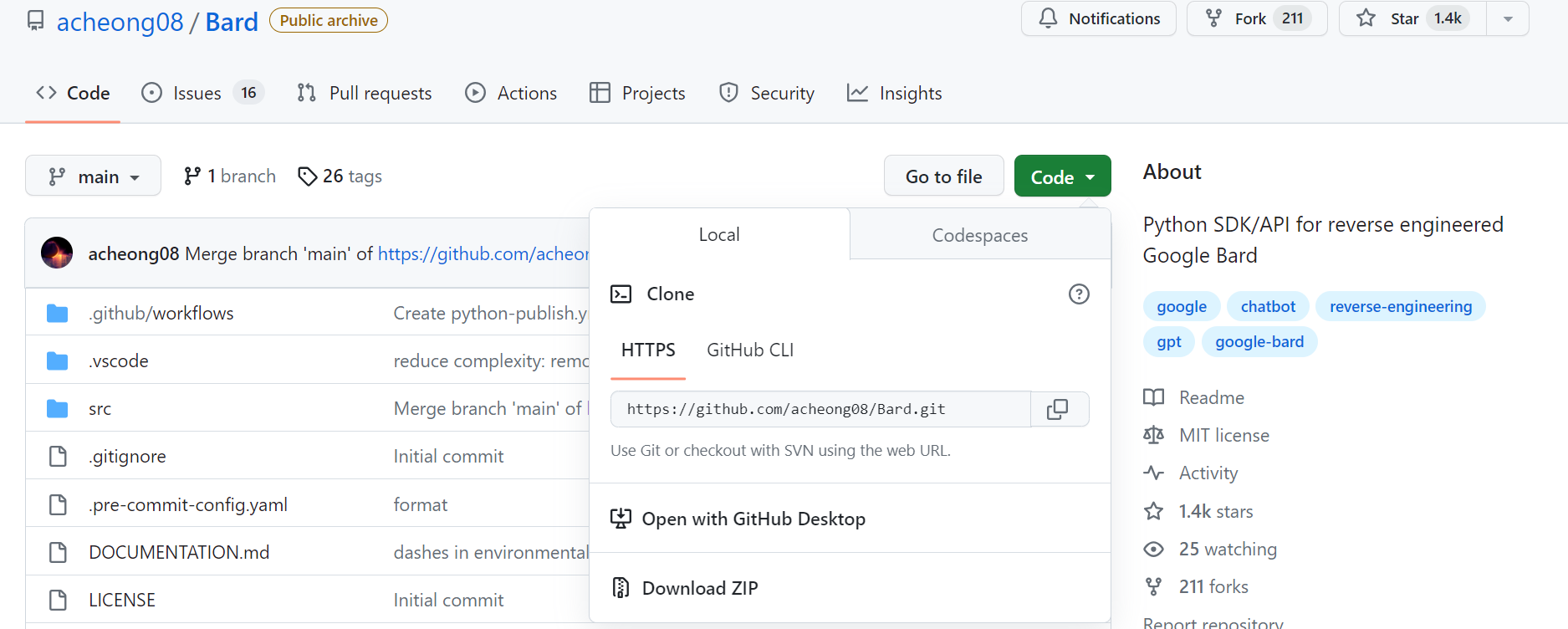The width and height of the screenshot is (1568, 629).
Task: Open DOCUMENTATION.md file
Action: pyautogui.click(x=179, y=552)
